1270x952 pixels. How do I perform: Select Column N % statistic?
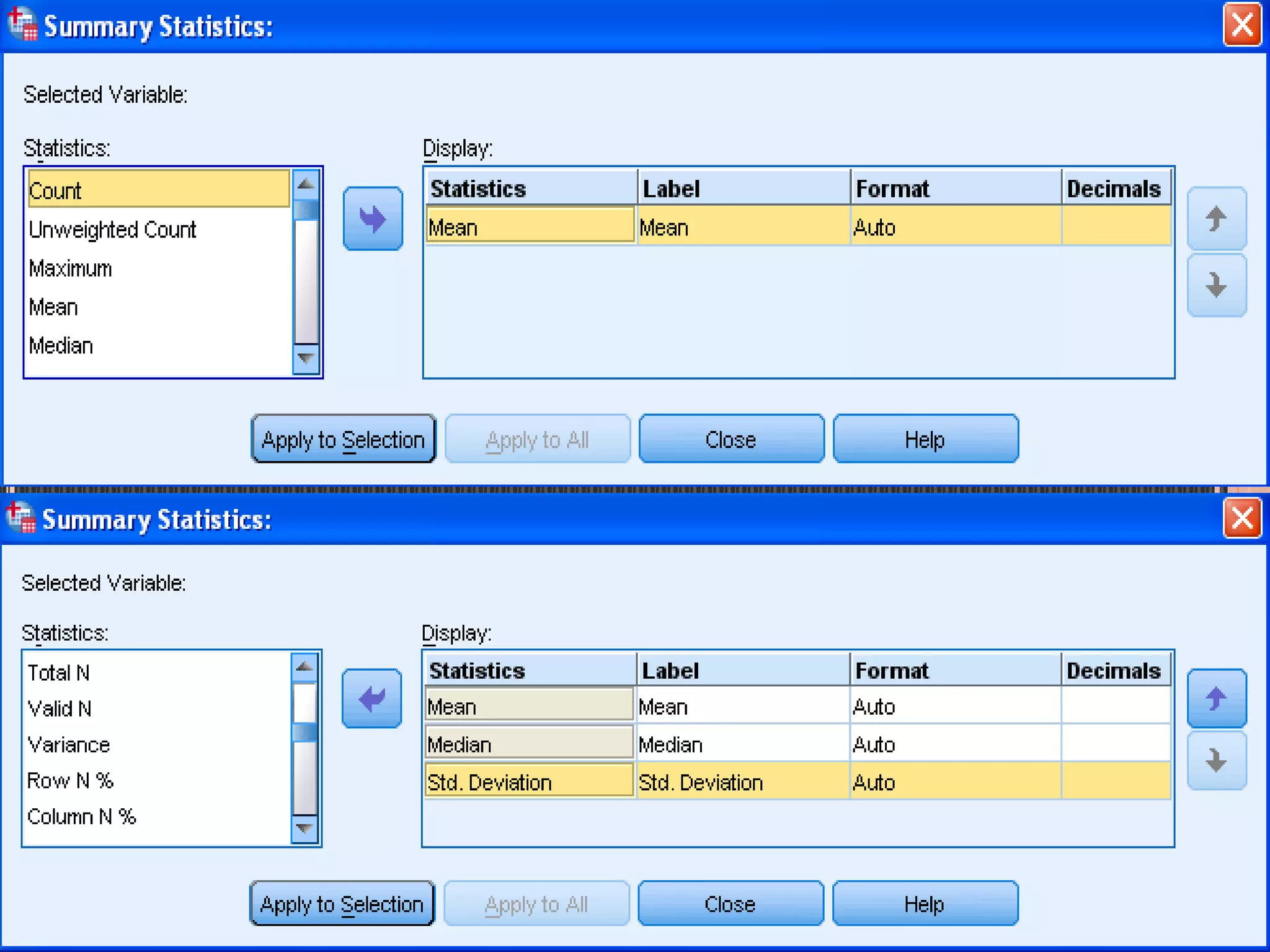81,817
